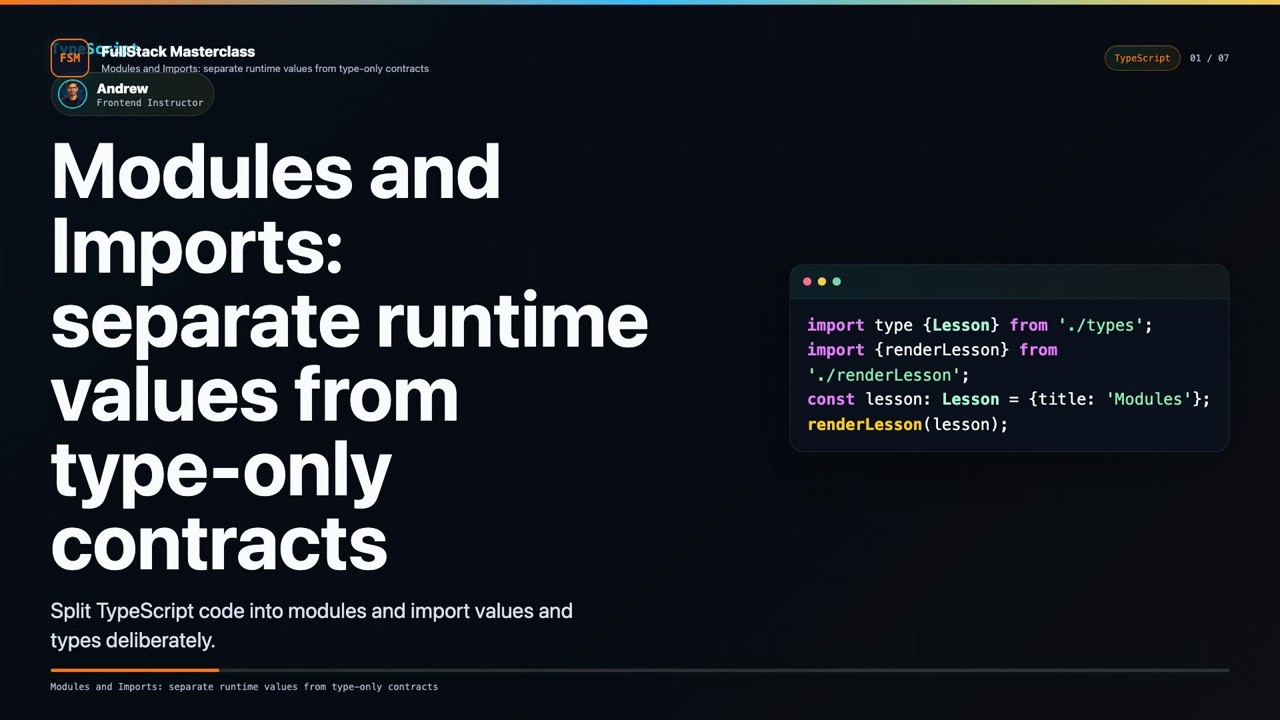Viewport: 1280px width, 720px height.
Task: Click the 'renderLesson(lesson);' code line
Action: coord(907,424)
